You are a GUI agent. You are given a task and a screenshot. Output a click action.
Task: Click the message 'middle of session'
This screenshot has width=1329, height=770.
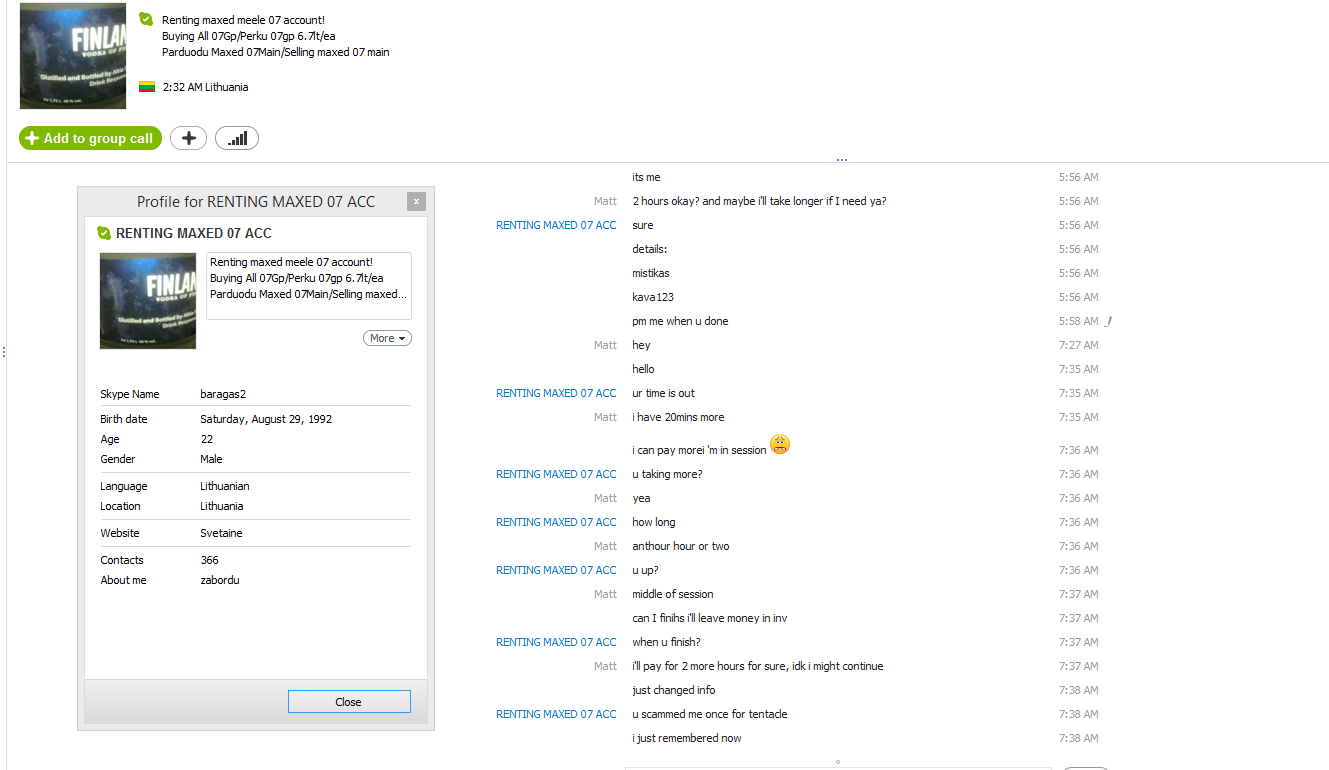(673, 594)
